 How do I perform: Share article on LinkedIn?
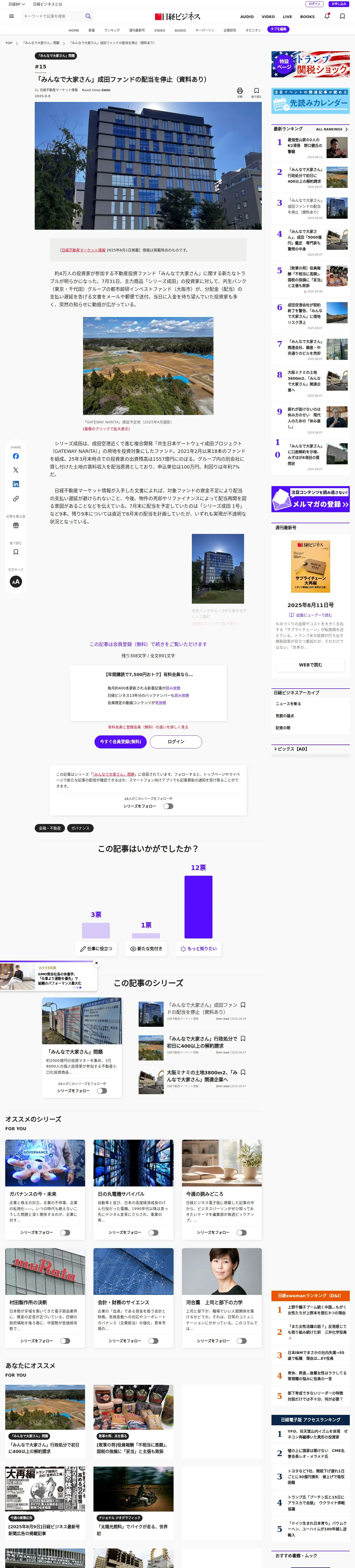point(16,484)
